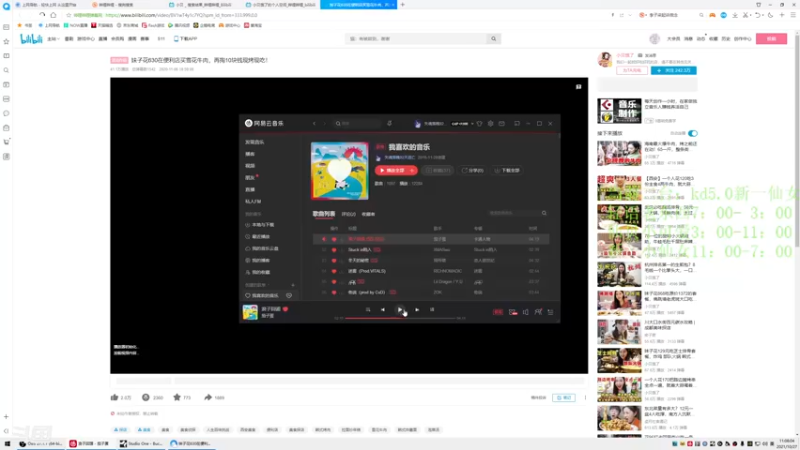Switch to NetEase 收藏者 tab
This screenshot has height=450, width=800.
(368, 214)
